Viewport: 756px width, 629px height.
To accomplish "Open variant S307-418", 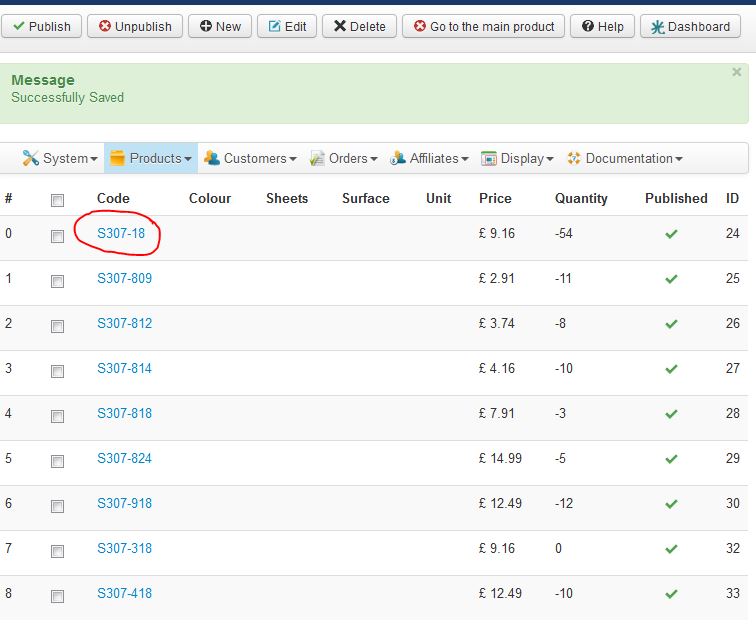I will coord(124,593).
